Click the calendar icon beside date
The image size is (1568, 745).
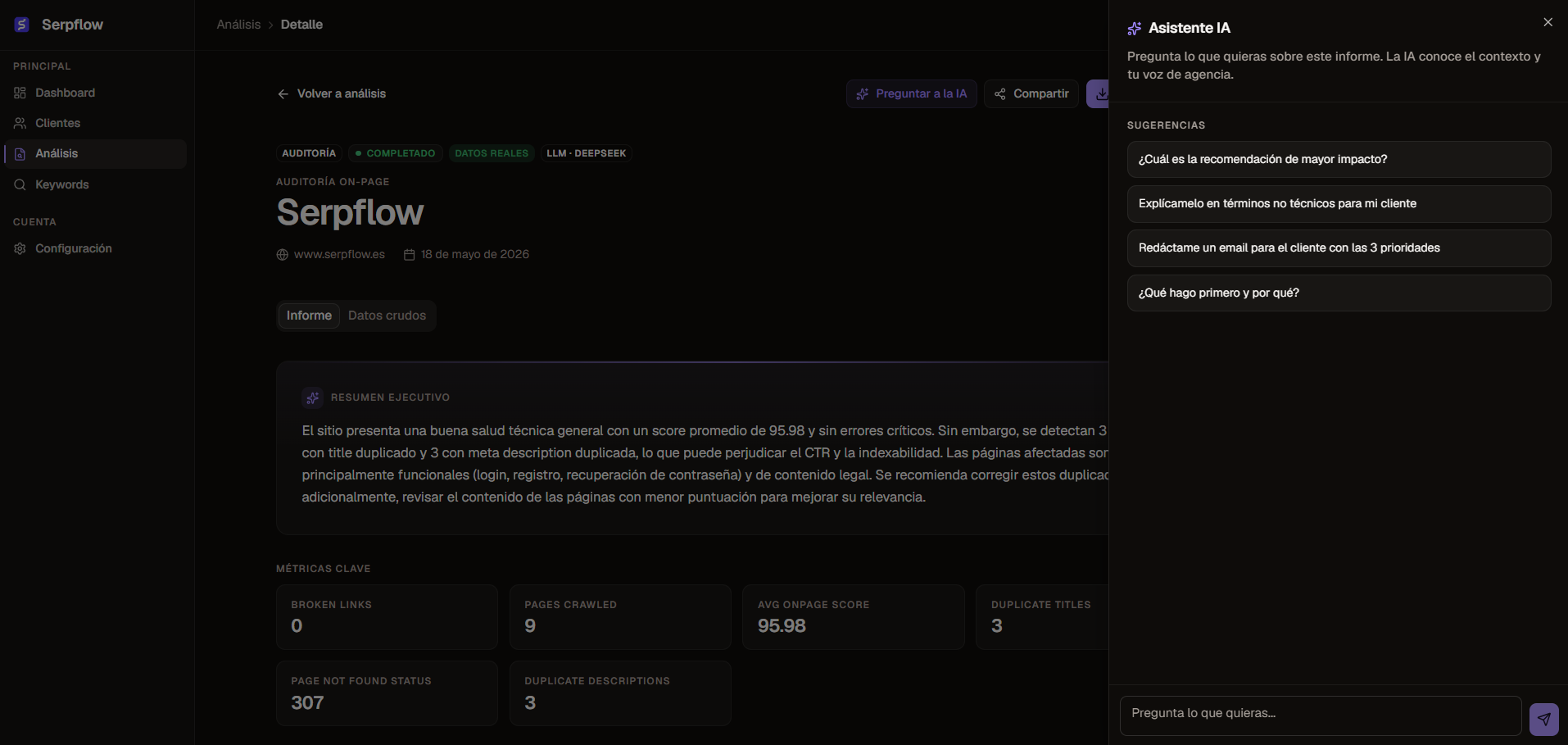(x=410, y=255)
